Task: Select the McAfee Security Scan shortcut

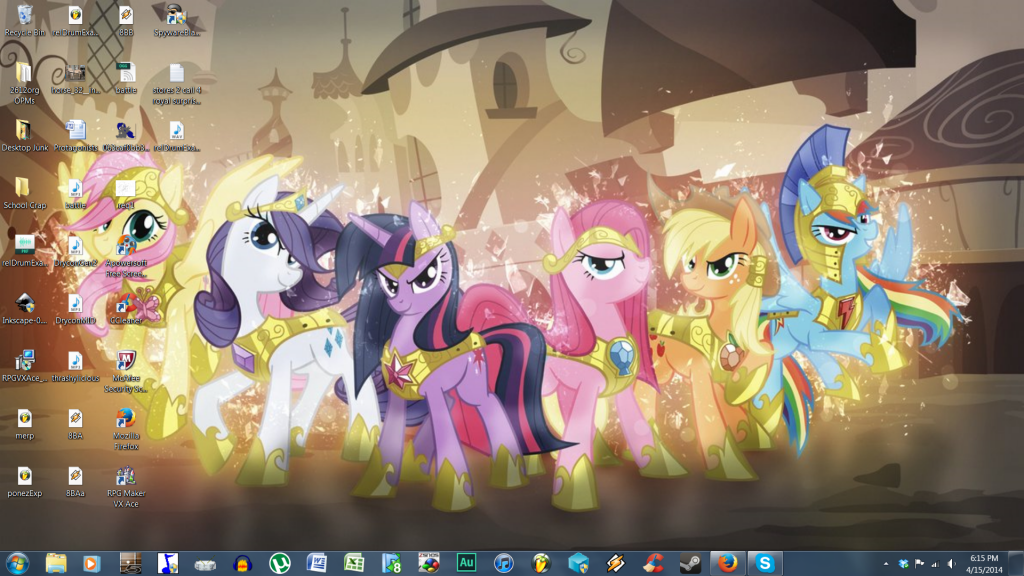Action: click(126, 371)
